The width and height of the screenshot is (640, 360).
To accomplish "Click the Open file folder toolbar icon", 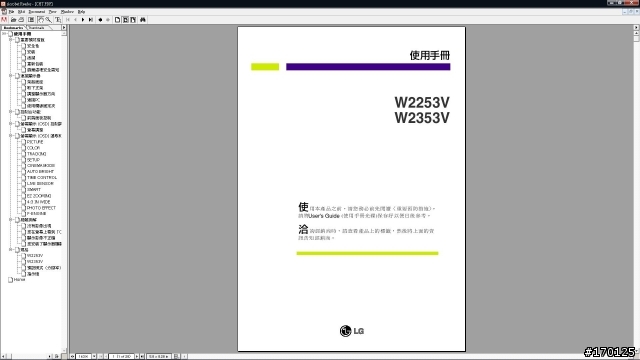I will 13,20.
